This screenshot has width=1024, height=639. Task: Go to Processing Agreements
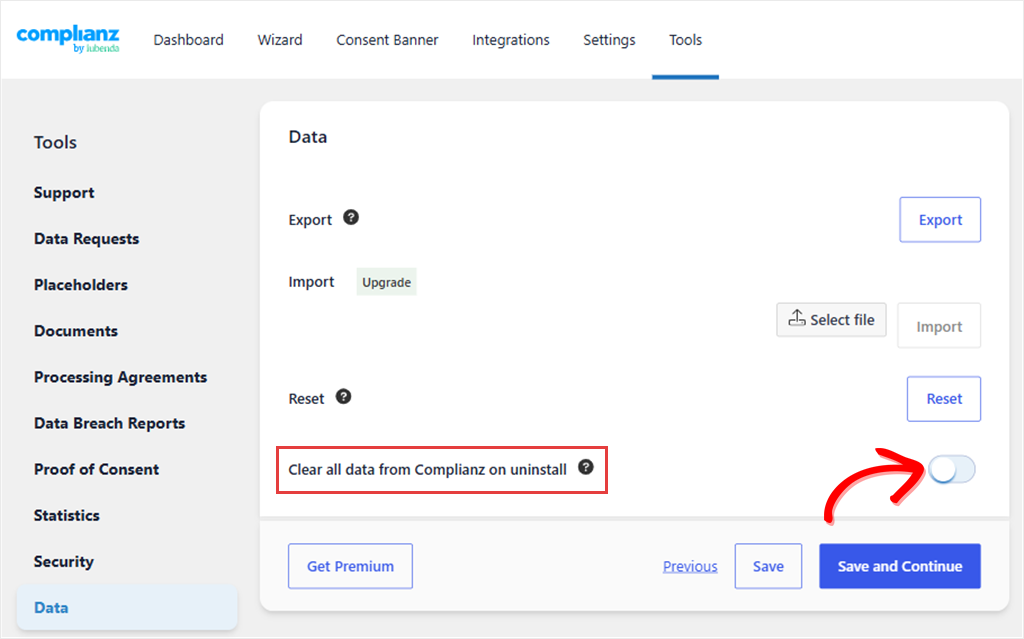click(x=120, y=377)
